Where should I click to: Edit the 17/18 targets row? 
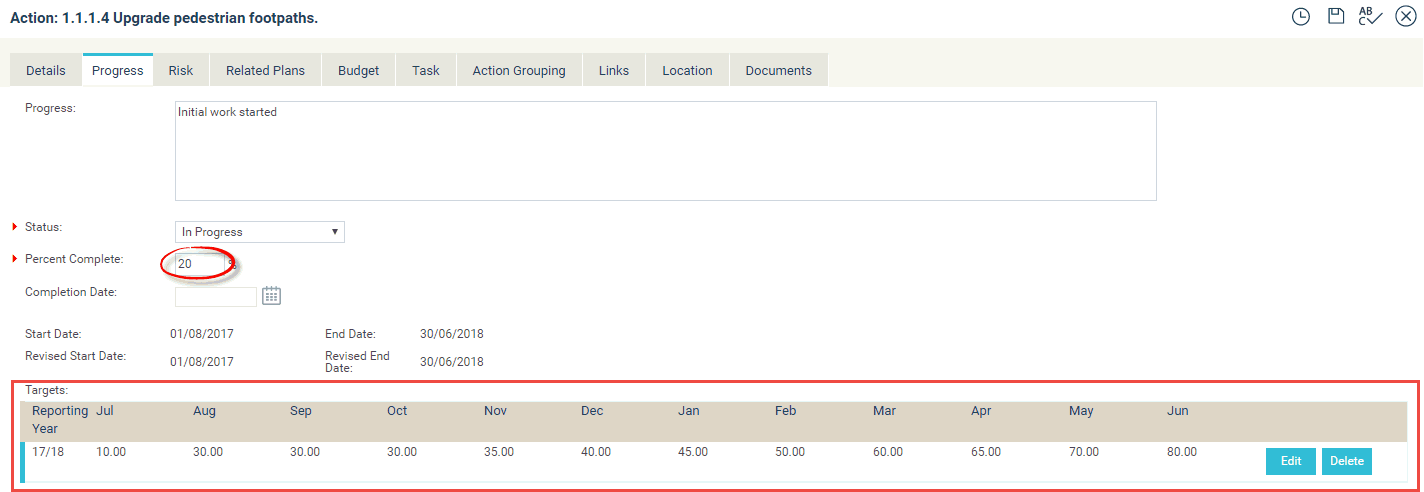click(x=1290, y=461)
